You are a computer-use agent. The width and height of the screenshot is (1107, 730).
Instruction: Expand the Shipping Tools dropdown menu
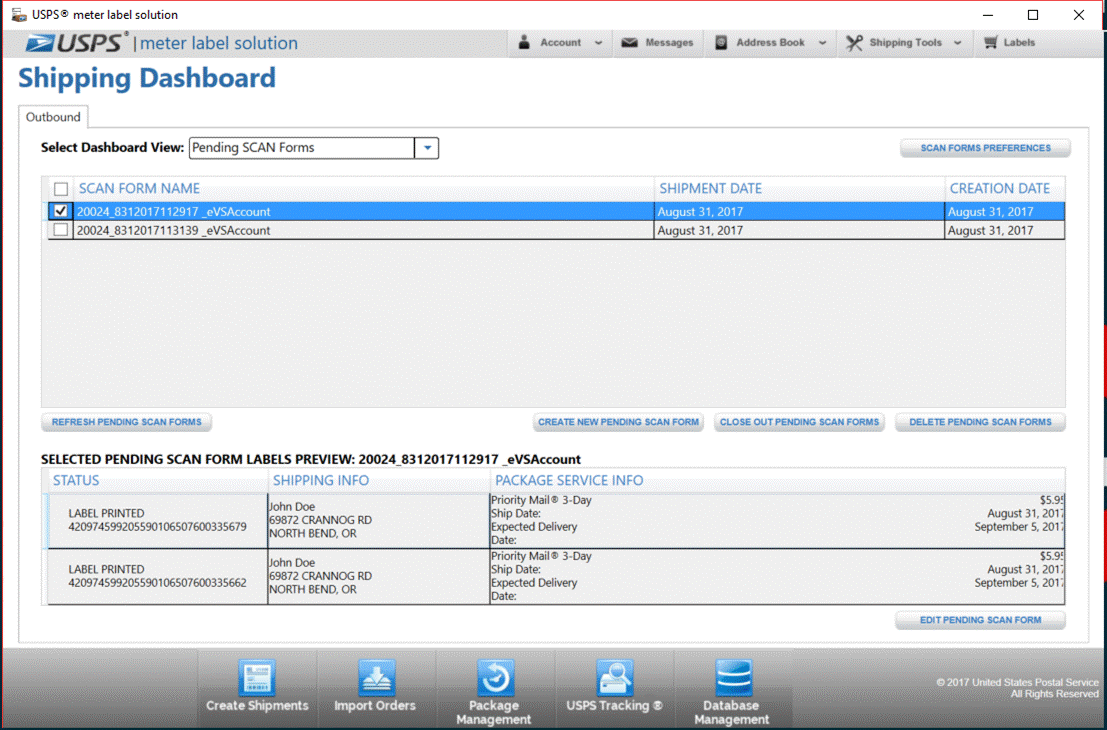904,43
